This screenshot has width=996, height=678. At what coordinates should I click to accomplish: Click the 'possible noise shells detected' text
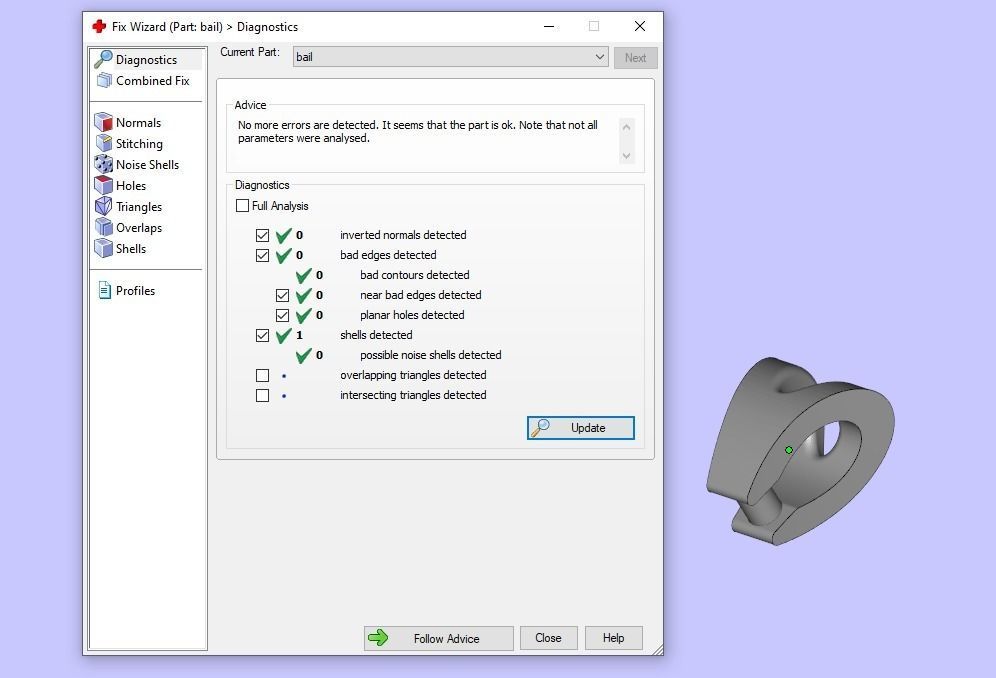click(x=431, y=355)
